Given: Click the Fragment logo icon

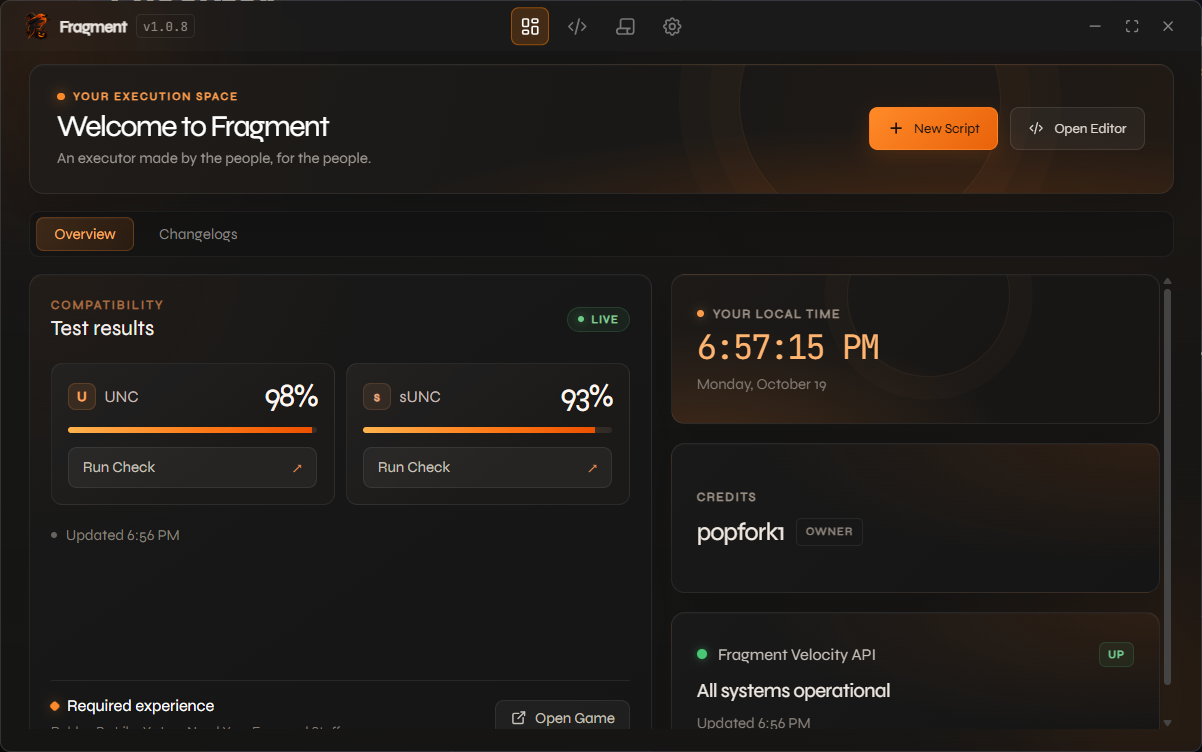Looking at the screenshot, I should point(36,26).
